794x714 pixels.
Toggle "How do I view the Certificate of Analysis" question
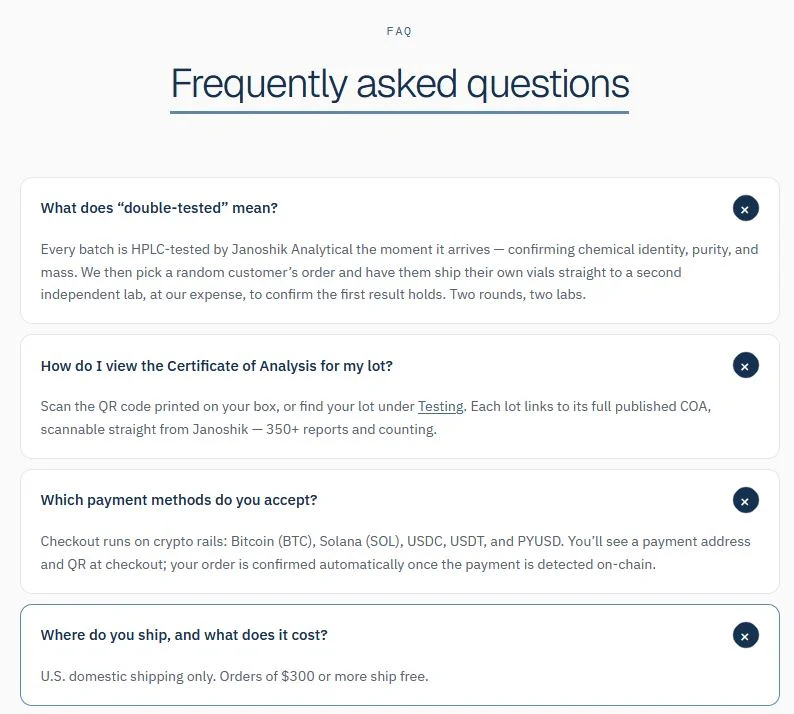[x=217, y=366]
